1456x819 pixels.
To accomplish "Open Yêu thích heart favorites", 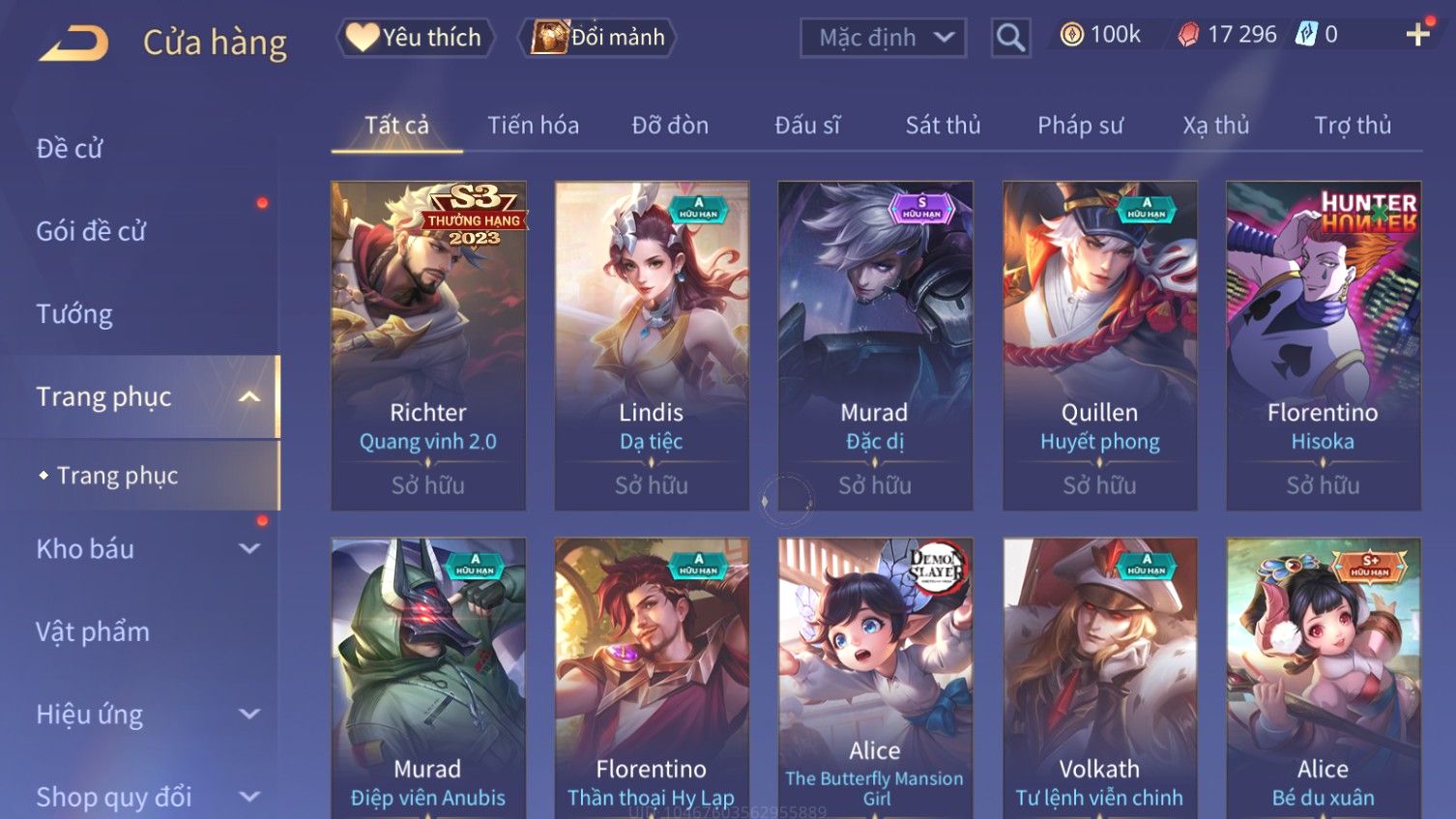I will pyautogui.click(x=415, y=38).
